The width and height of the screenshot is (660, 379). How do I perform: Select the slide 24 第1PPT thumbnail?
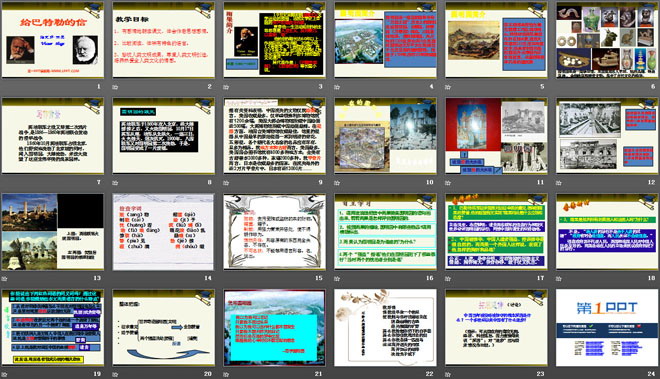click(607, 327)
